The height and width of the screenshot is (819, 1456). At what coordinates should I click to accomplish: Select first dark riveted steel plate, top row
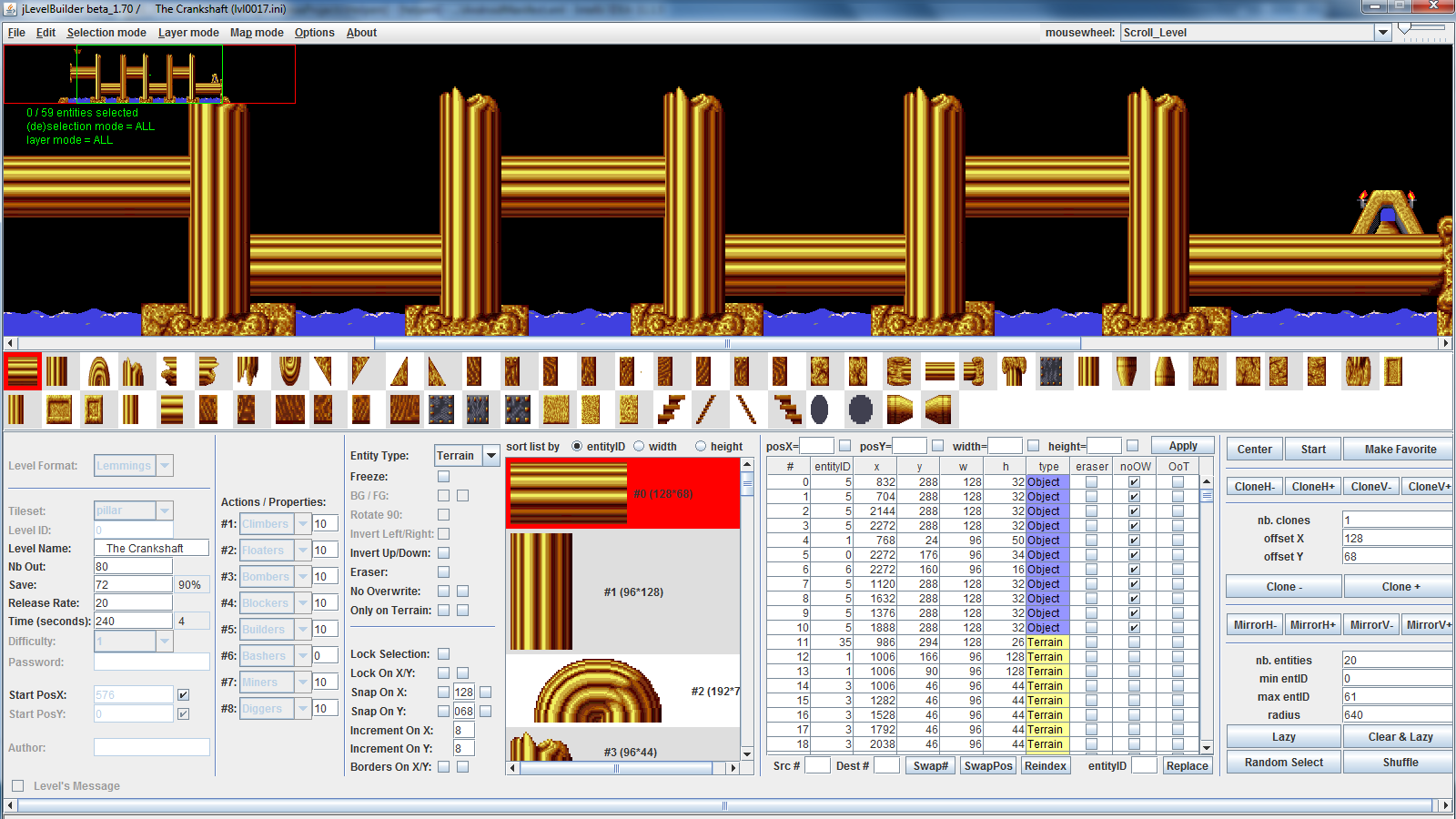pyautogui.click(x=1051, y=371)
